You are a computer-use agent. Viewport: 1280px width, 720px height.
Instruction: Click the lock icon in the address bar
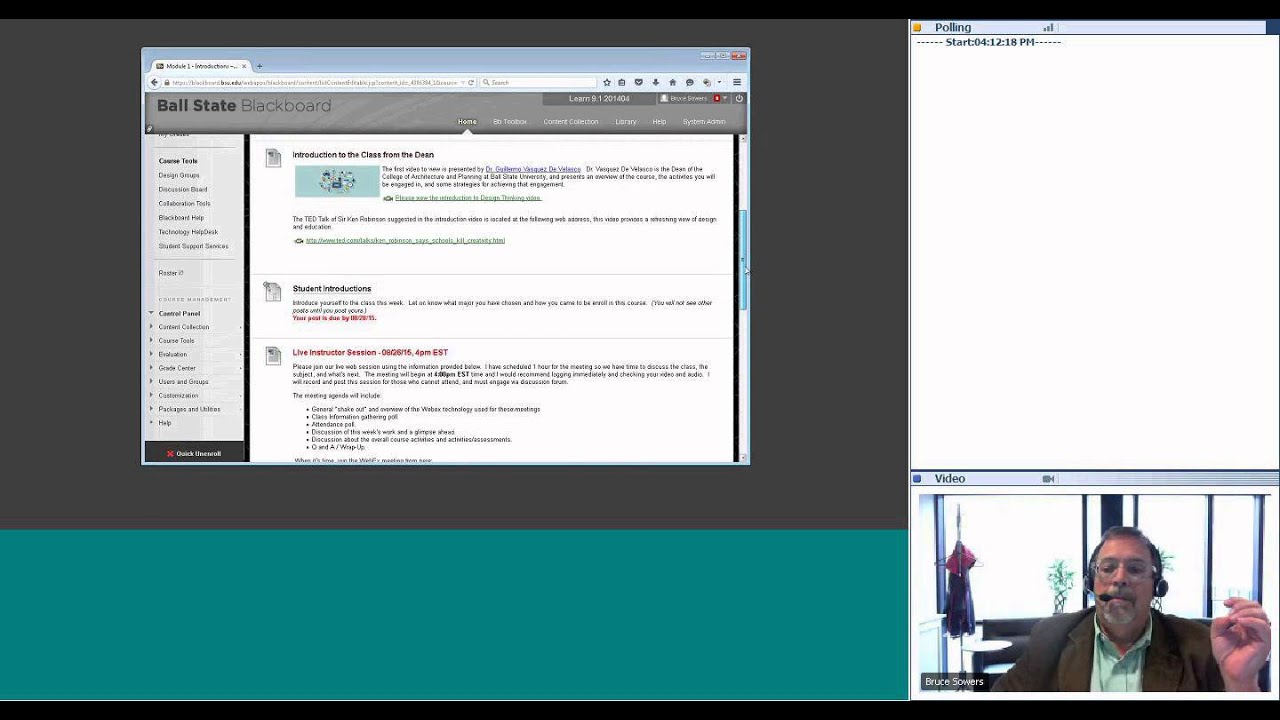point(167,82)
